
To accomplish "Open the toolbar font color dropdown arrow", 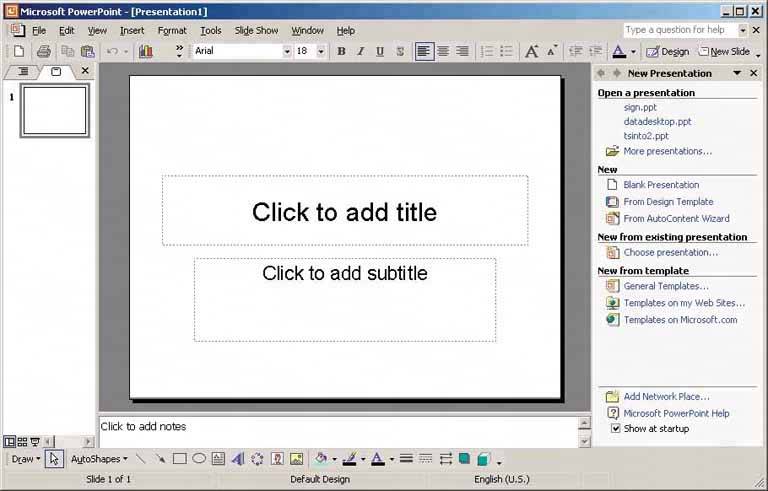I will click(633, 51).
